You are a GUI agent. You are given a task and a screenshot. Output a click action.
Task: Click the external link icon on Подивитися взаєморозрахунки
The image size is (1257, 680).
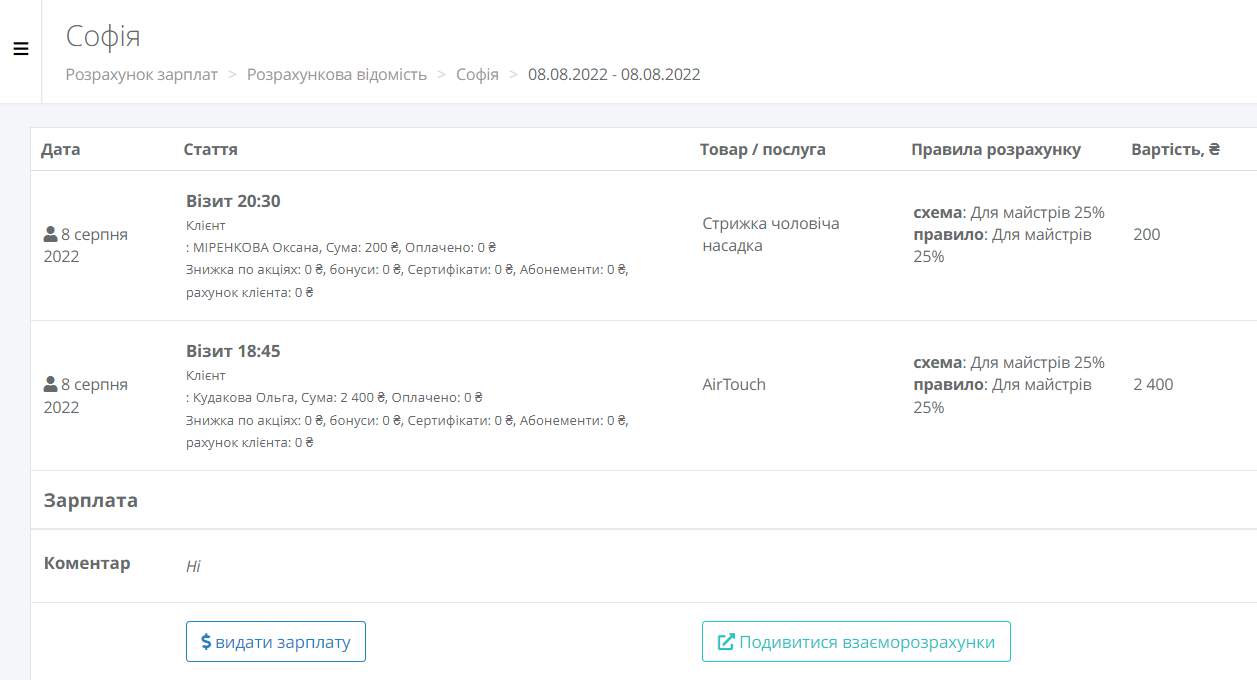point(727,642)
